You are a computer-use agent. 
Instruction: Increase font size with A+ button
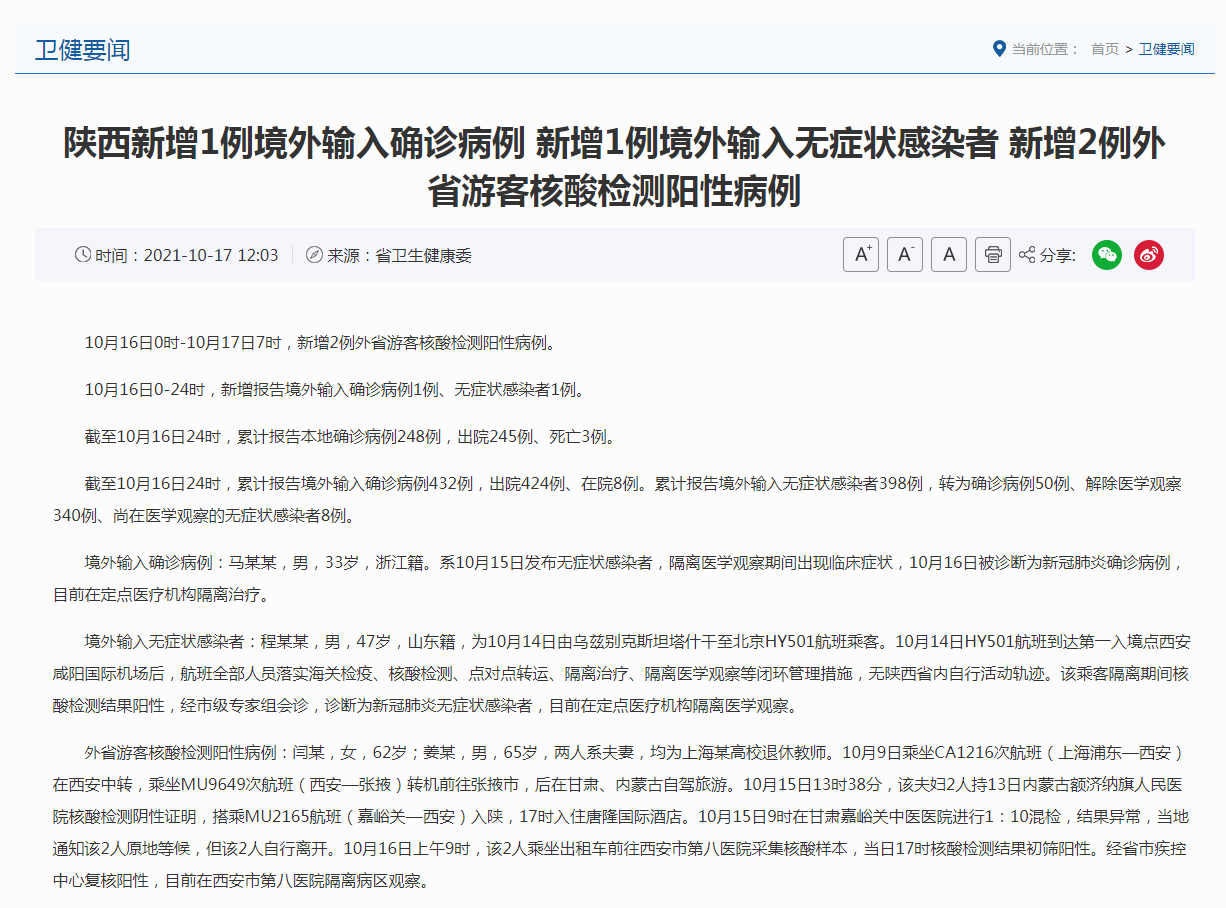coord(860,255)
